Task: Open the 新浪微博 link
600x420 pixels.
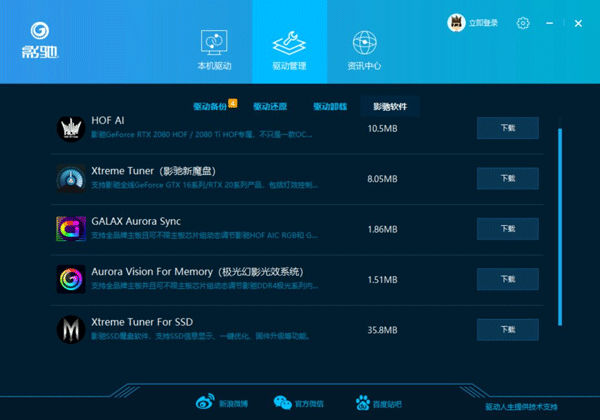Action: pyautogui.click(x=233, y=404)
